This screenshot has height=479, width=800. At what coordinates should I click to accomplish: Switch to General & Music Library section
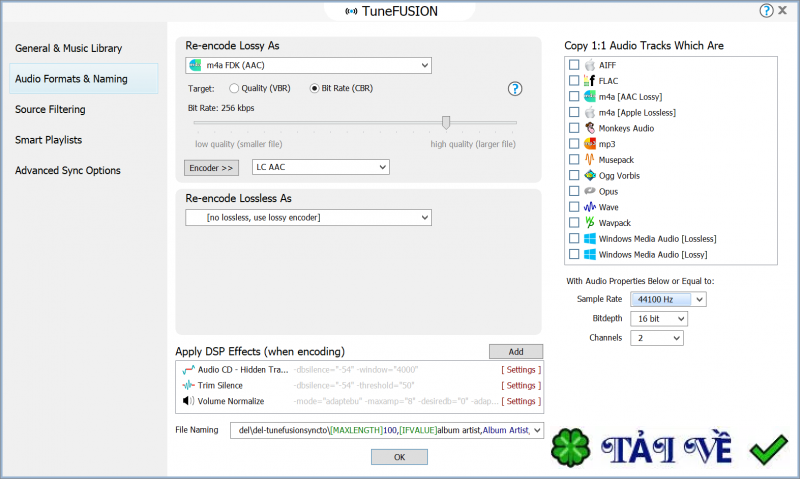point(68,48)
